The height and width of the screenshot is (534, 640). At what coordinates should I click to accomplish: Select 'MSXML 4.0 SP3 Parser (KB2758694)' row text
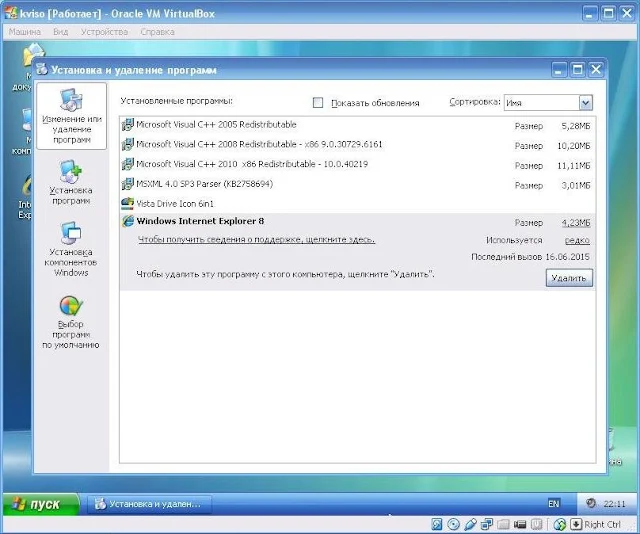204,184
